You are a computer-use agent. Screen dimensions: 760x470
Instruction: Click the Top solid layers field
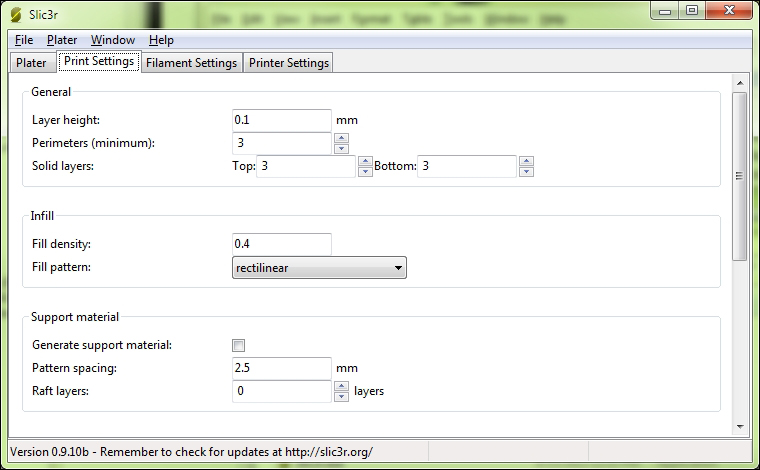(306, 166)
